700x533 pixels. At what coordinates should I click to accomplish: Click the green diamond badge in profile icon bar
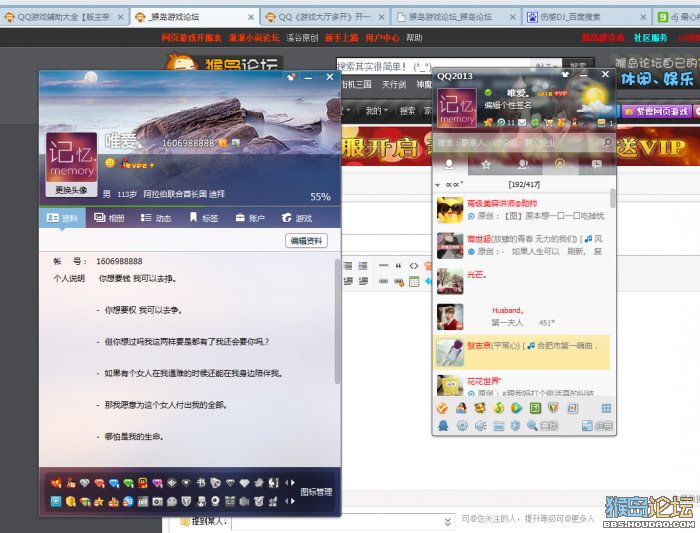point(128,483)
